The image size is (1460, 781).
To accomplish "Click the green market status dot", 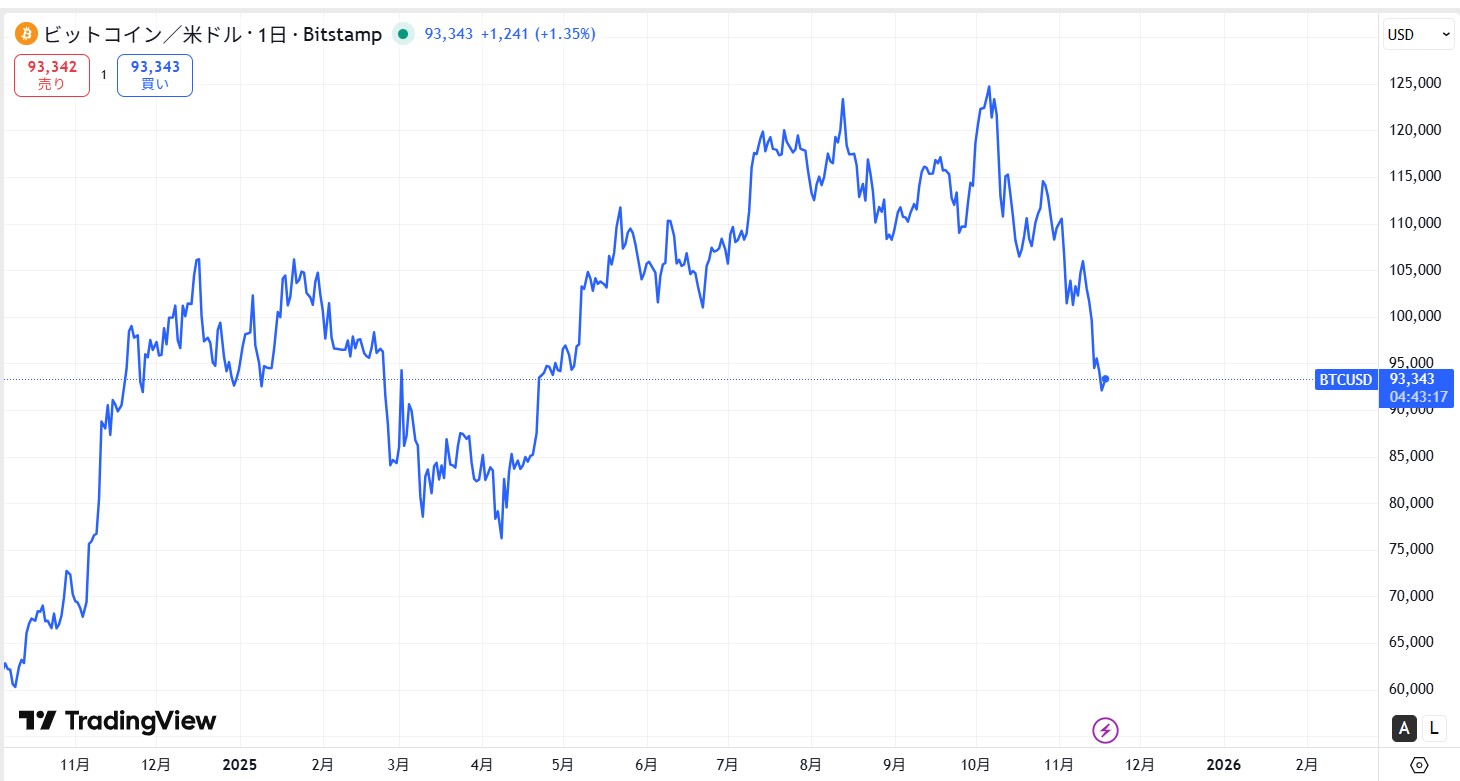I will (x=403, y=33).
